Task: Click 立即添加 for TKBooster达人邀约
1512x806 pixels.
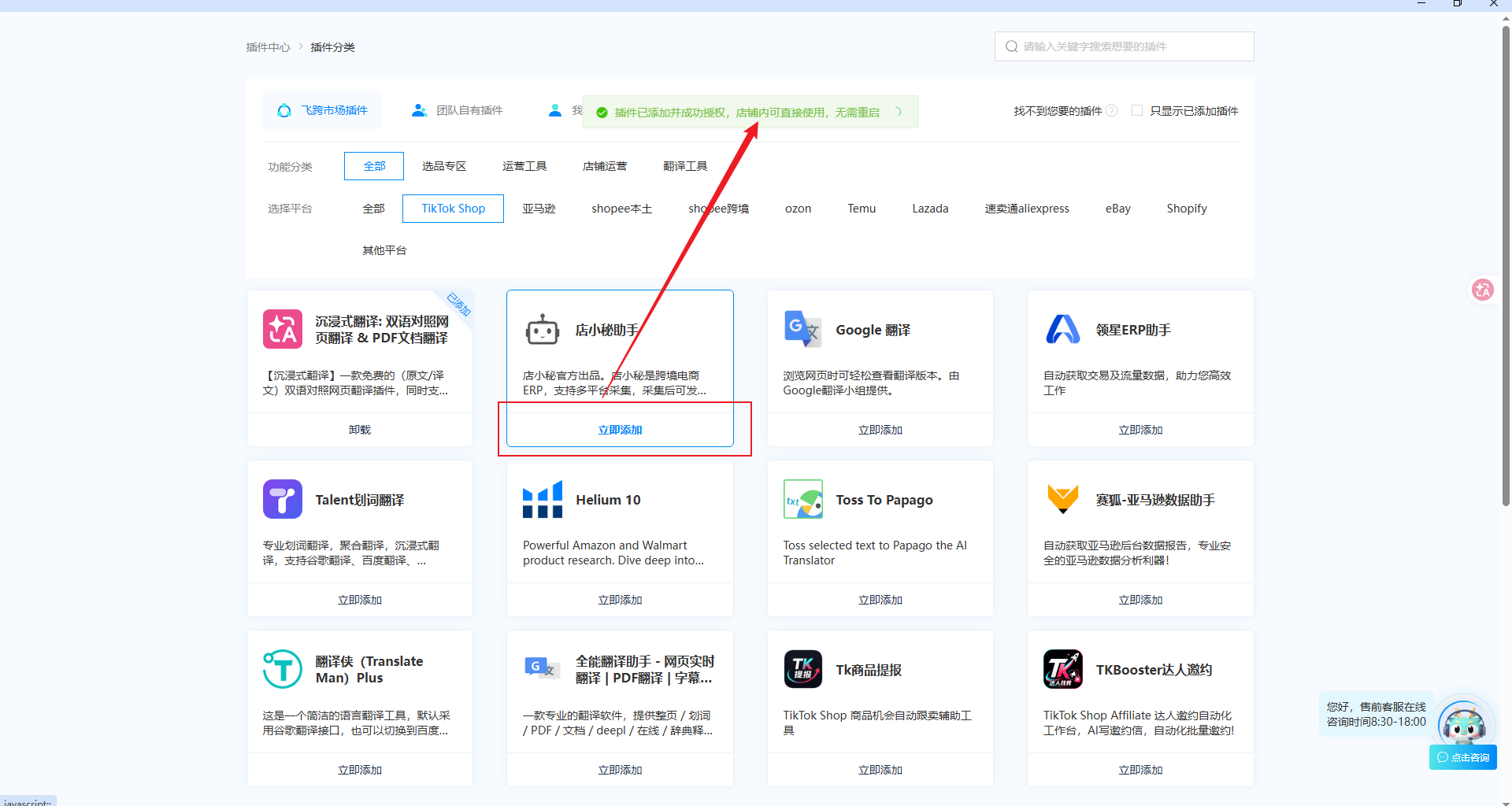Action: [1140, 770]
